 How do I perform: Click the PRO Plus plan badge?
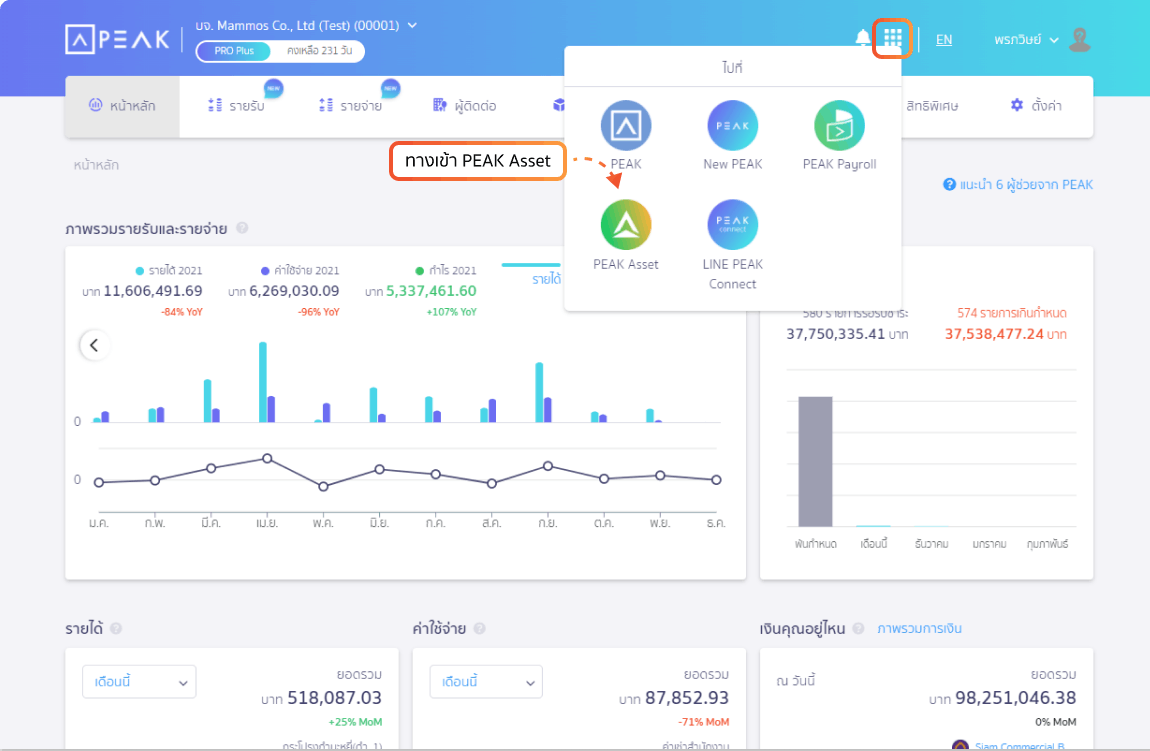tap(234, 51)
